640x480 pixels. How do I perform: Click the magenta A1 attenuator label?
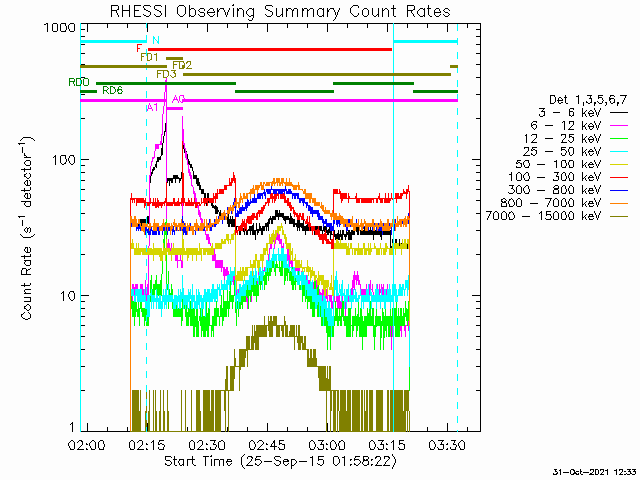point(152,108)
